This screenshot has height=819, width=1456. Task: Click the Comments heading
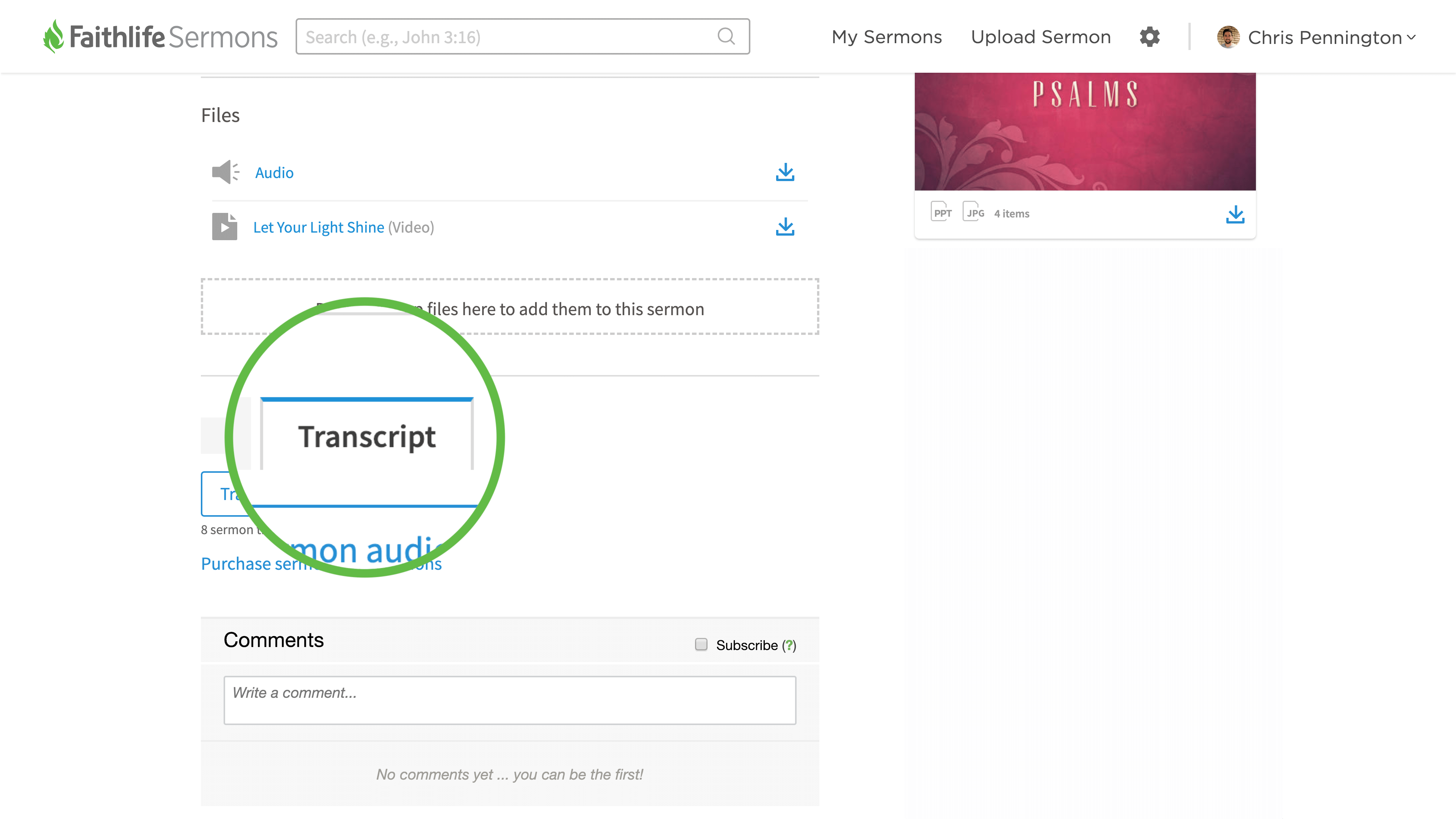(x=274, y=640)
